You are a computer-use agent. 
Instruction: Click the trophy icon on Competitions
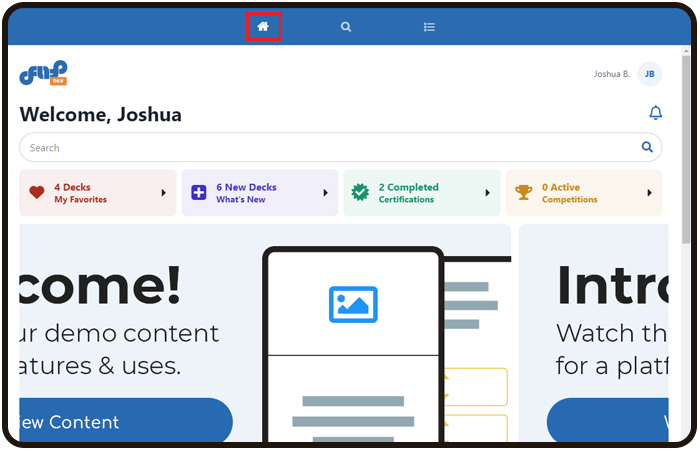(523, 192)
